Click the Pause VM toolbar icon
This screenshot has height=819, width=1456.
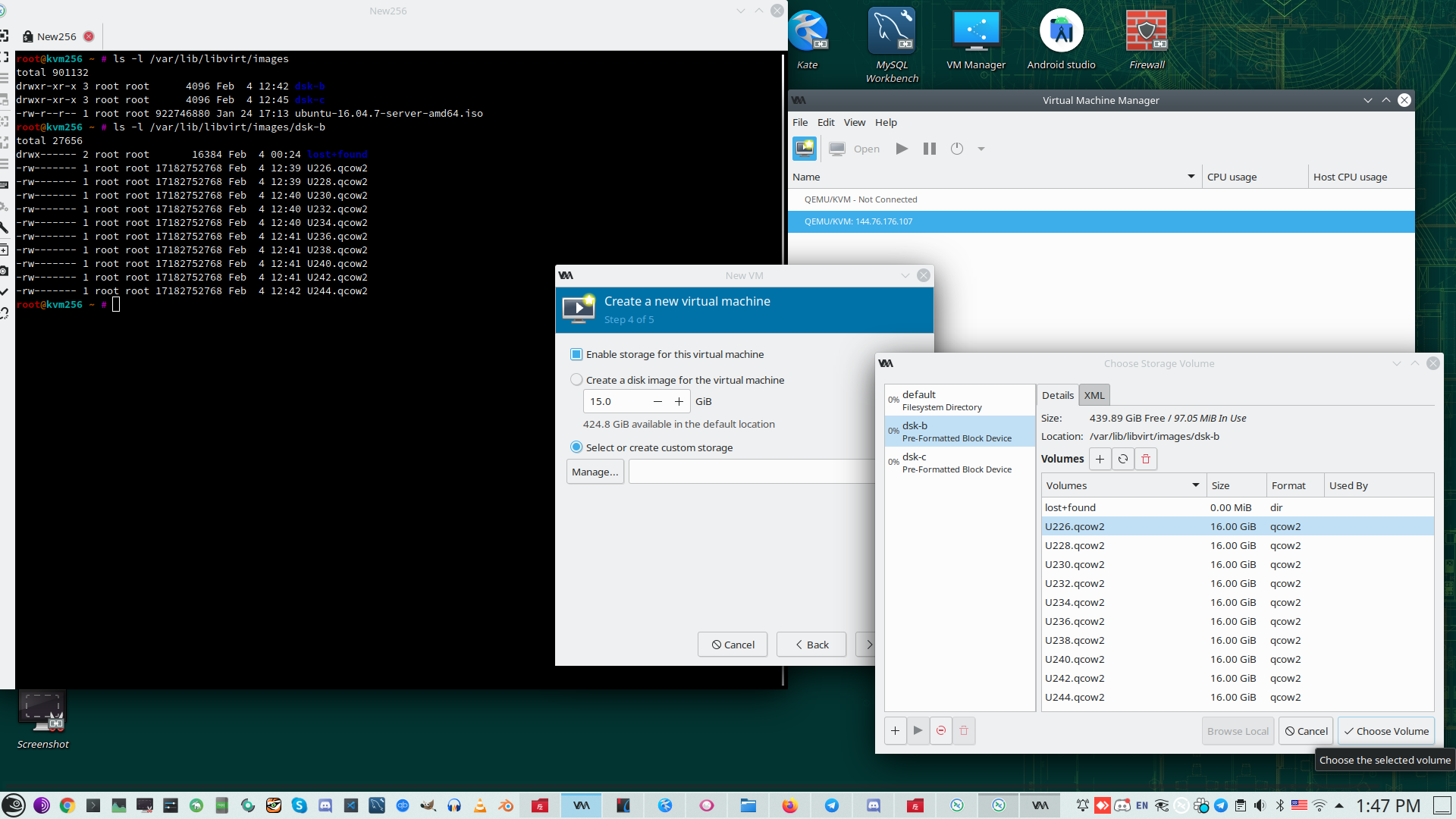point(930,149)
